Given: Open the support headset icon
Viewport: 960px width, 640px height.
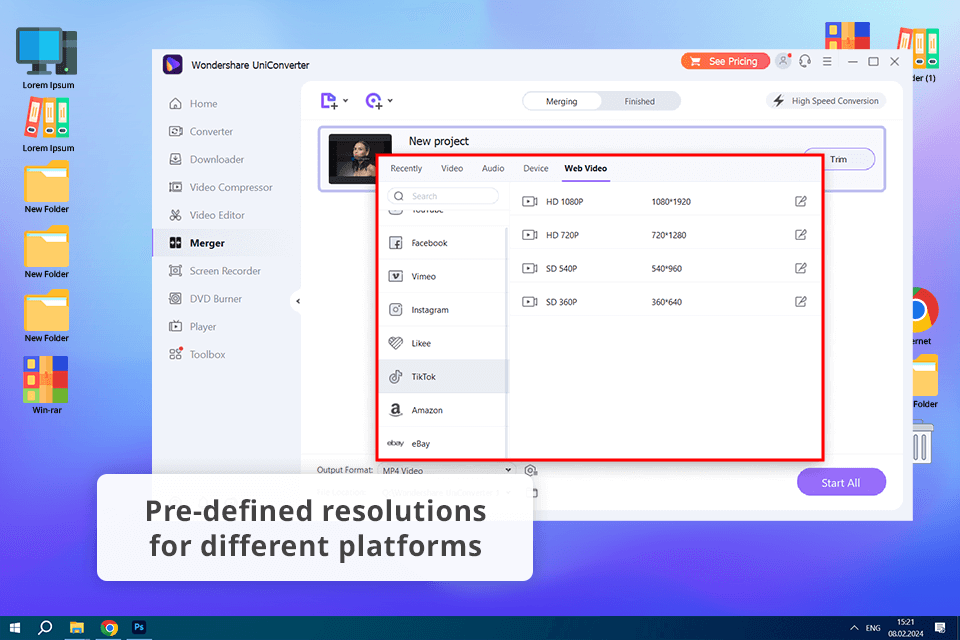Looking at the screenshot, I should 805,61.
